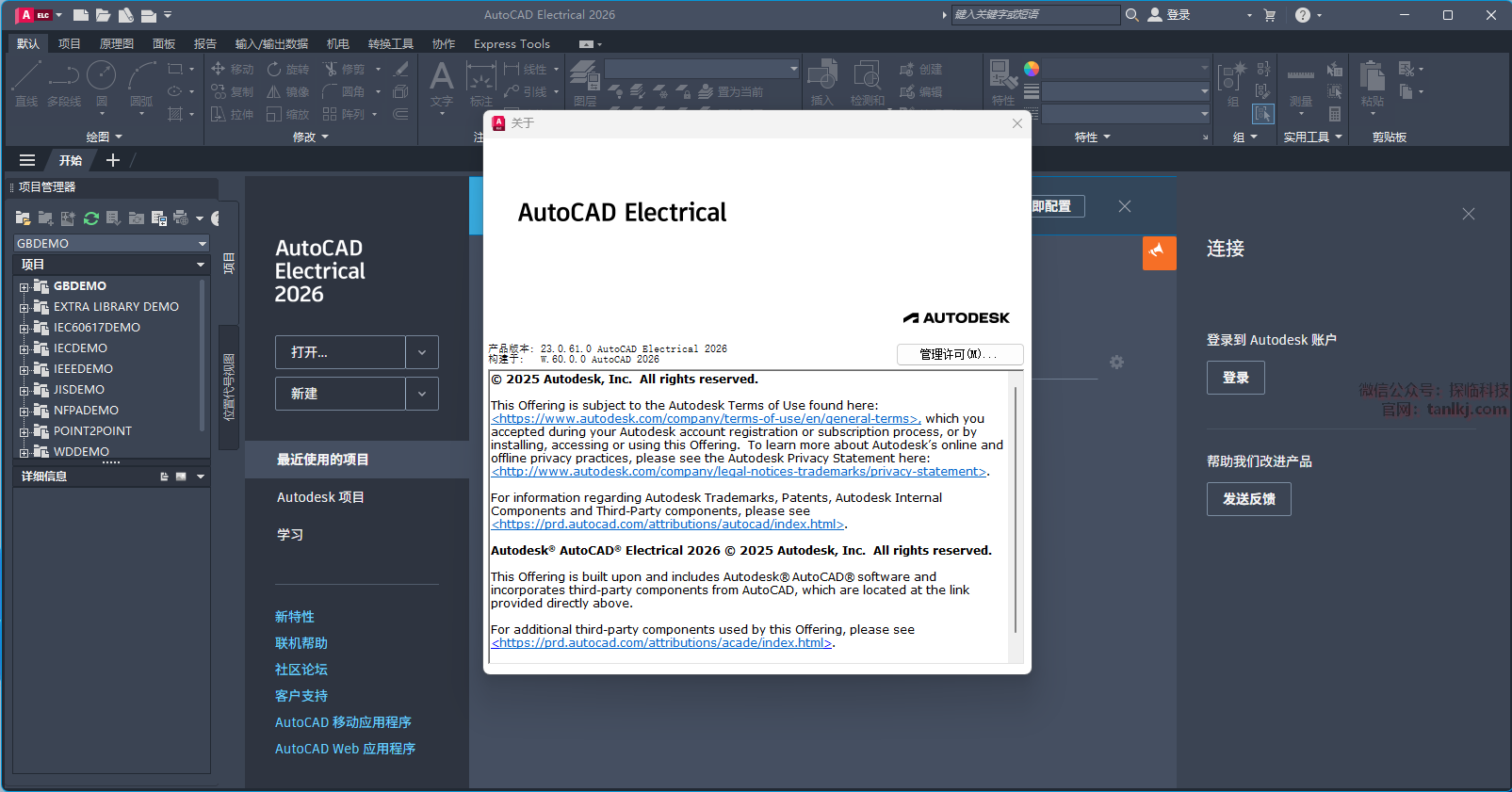
Task: Open dropdown arrow next to 打开 button
Action: pyautogui.click(x=422, y=352)
